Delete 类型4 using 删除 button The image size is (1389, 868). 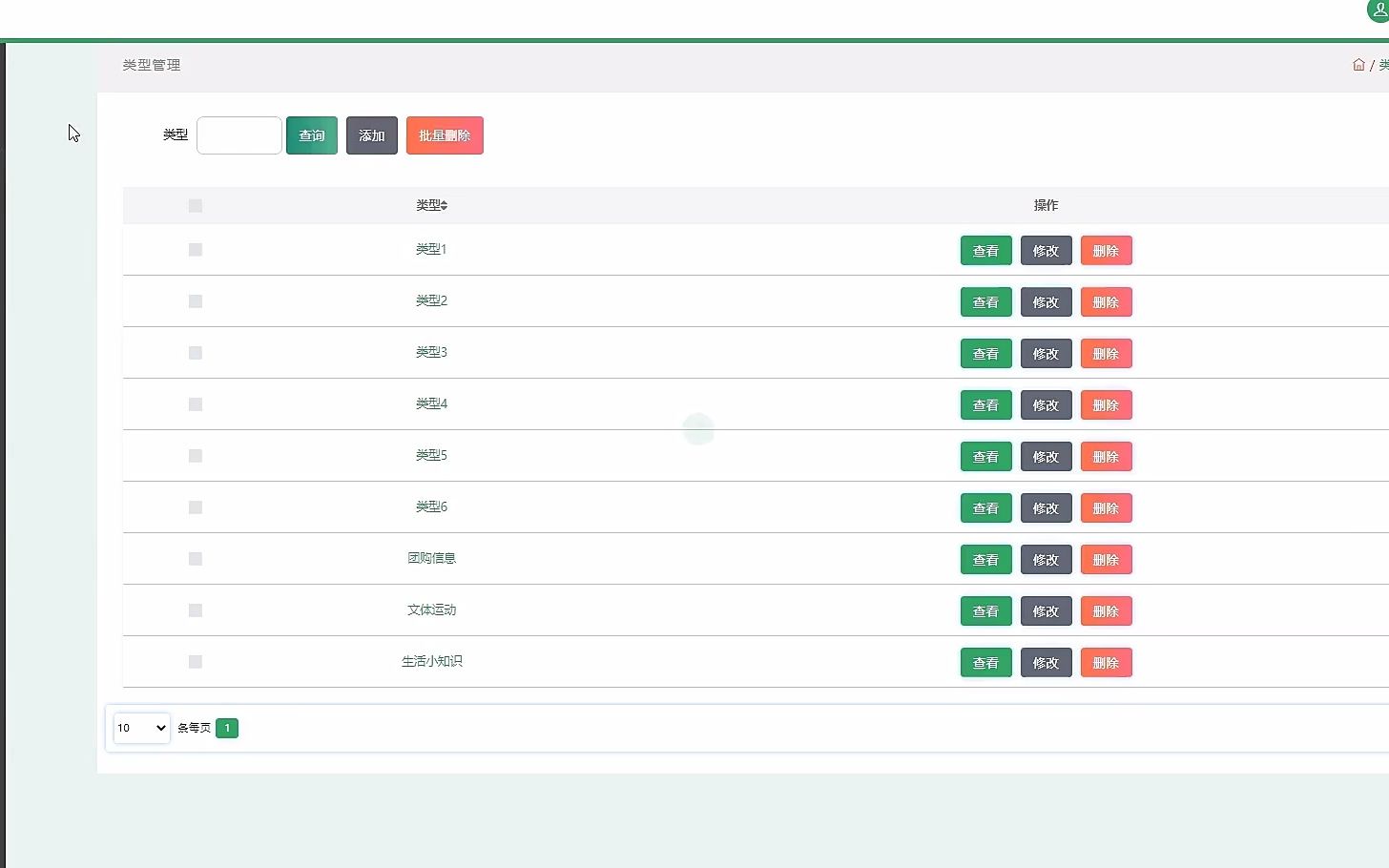click(1106, 405)
